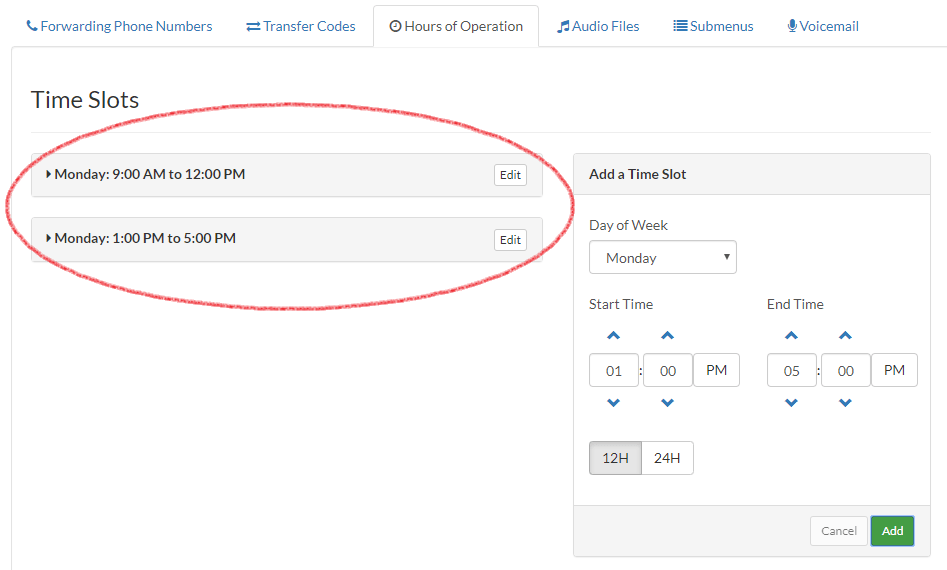Toggle the Start Time AM/PM button
This screenshot has height=570, width=947.
point(716,370)
